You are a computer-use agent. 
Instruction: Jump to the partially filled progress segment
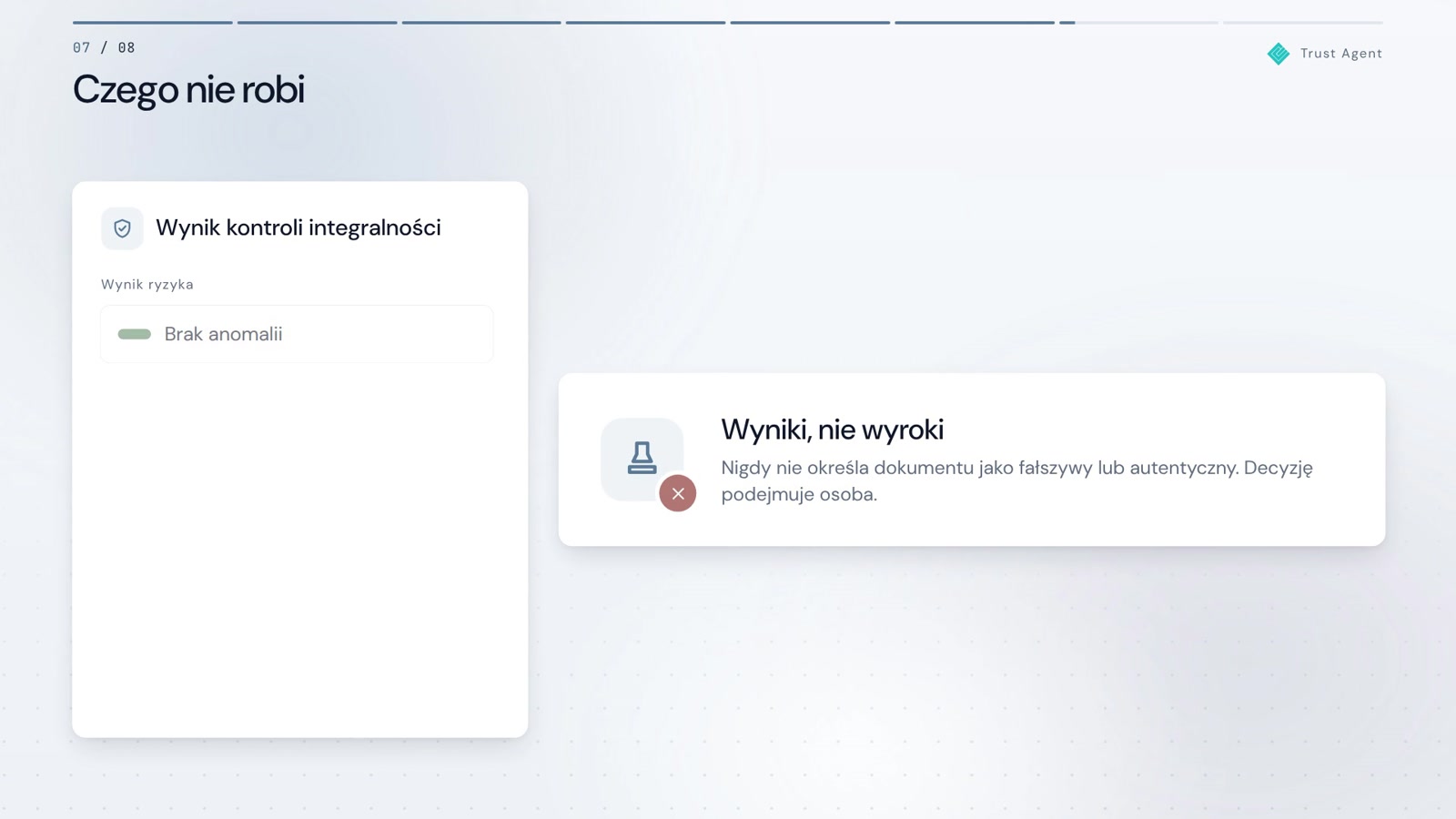[1138, 23]
